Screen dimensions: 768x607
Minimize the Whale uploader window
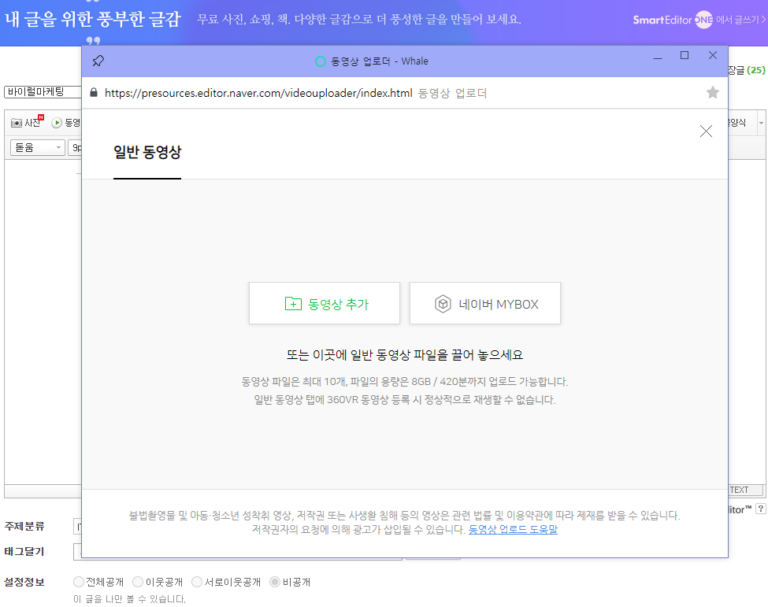point(658,56)
